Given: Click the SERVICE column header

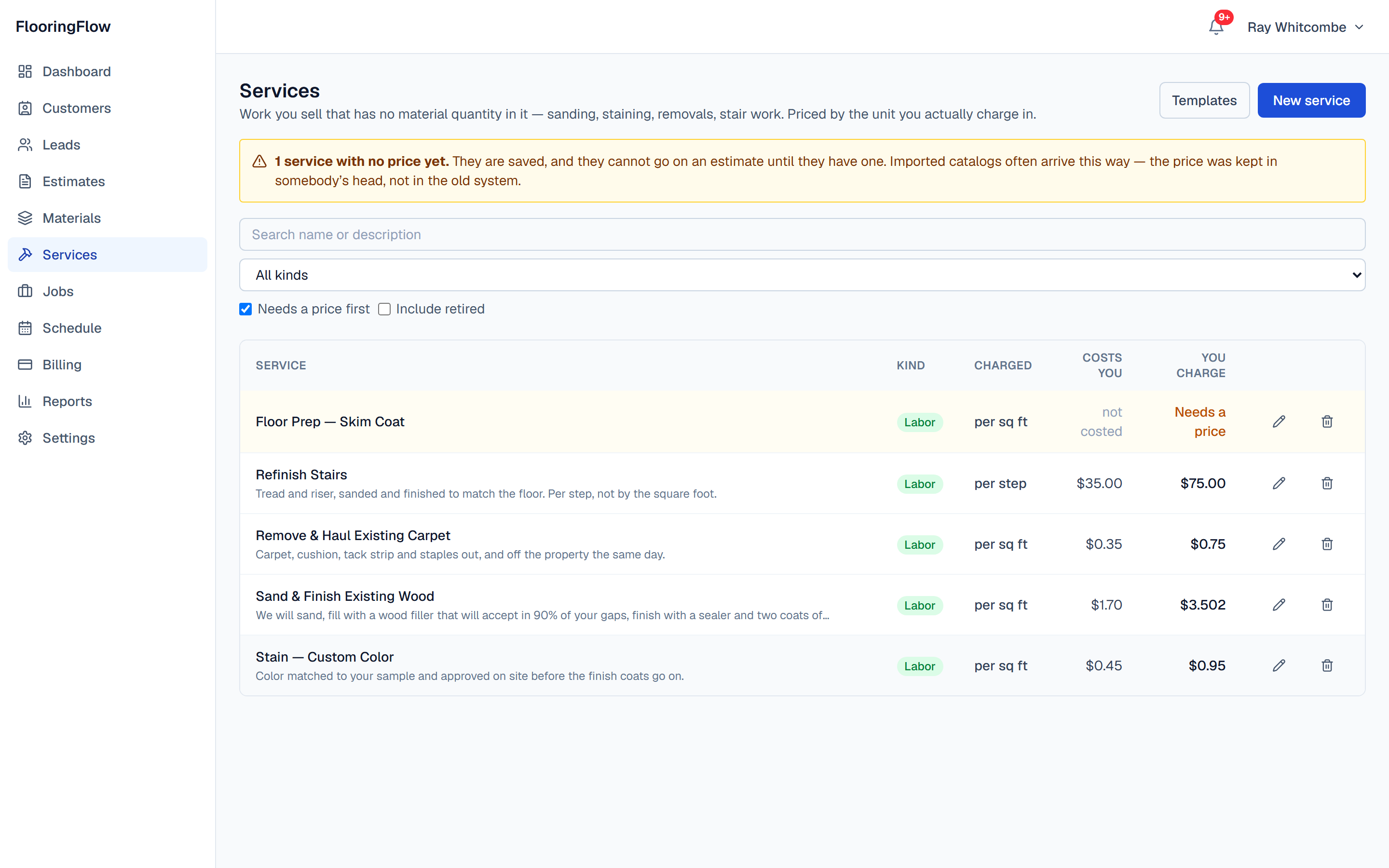Looking at the screenshot, I should [281, 365].
